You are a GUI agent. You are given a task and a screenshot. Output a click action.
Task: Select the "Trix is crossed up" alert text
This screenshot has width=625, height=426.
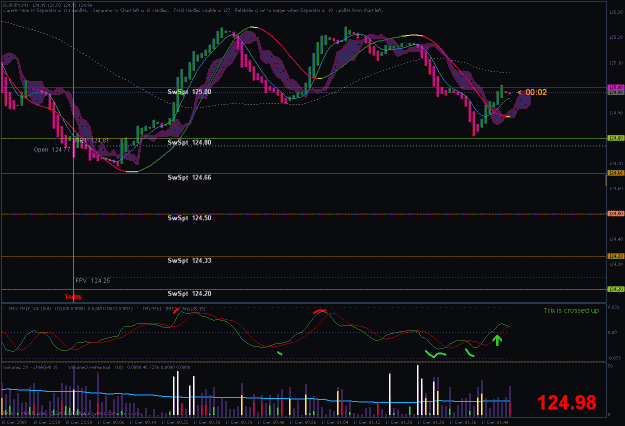(x=571, y=310)
